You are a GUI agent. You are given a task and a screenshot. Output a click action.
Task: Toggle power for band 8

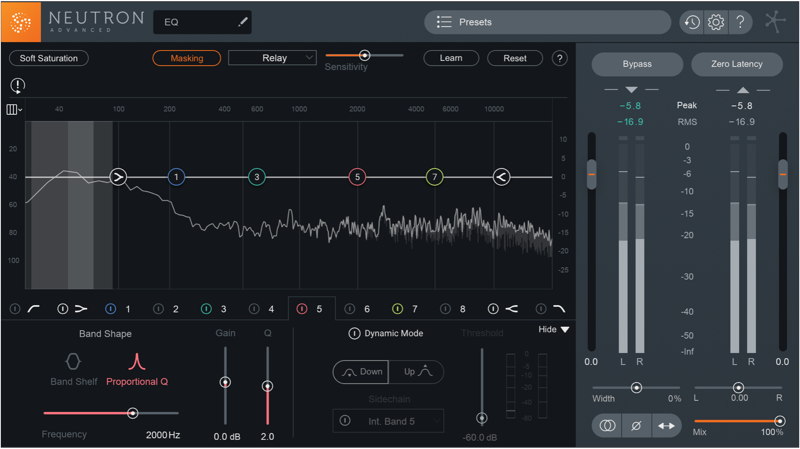click(445, 309)
